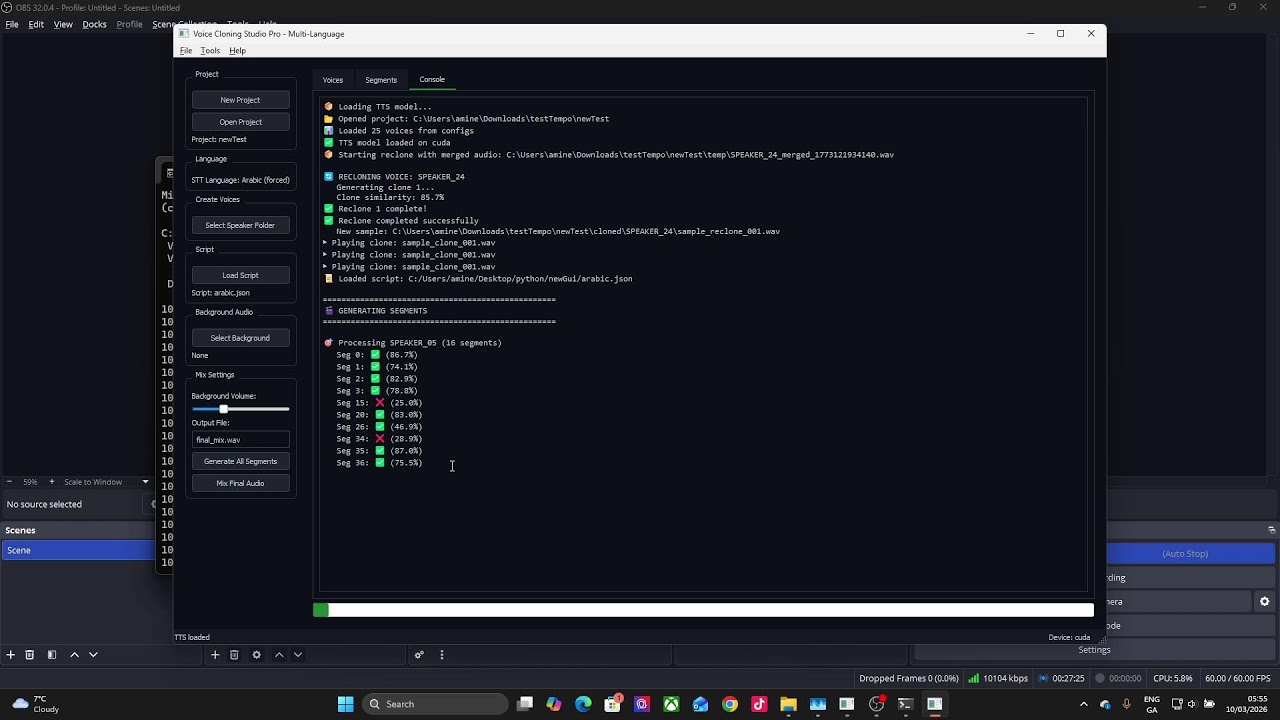
Task: Click the Load Script button
Action: (x=240, y=275)
